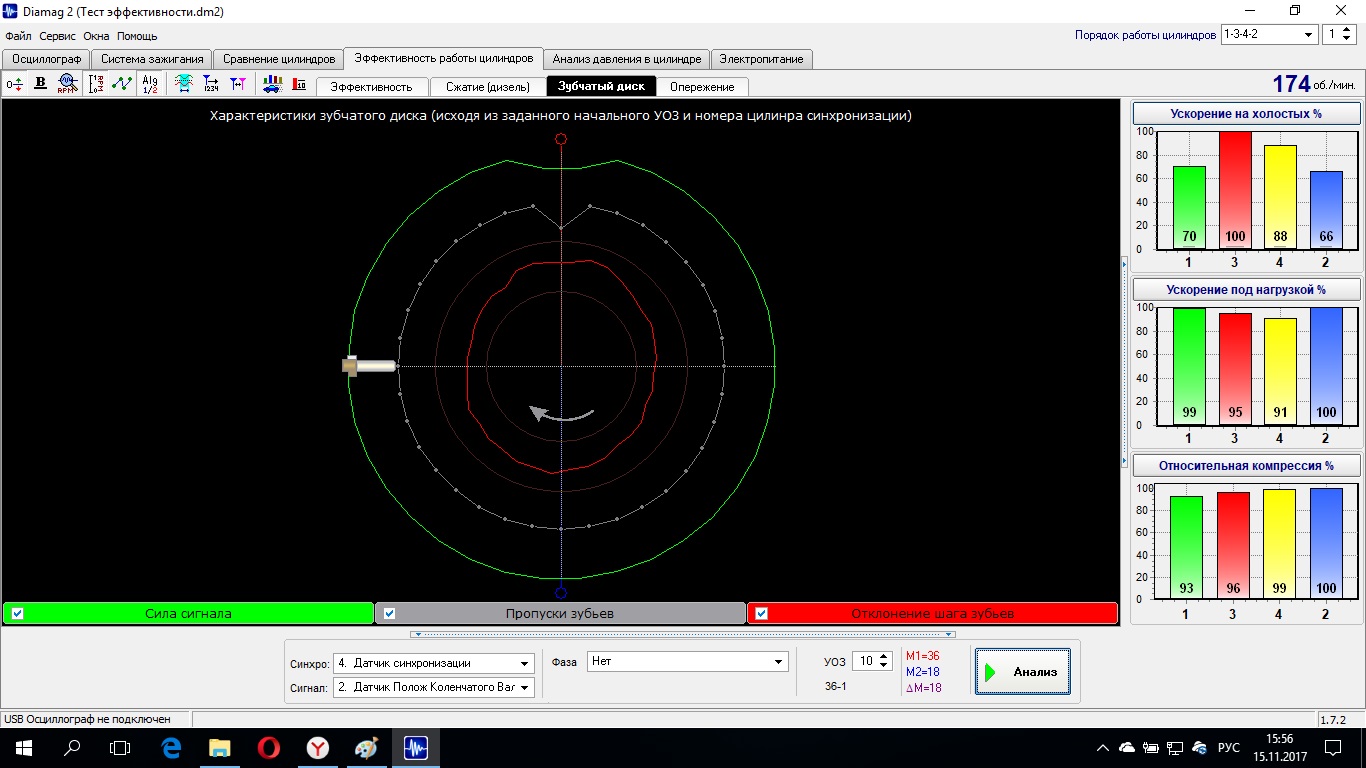Click the Ускорение на холостых % header
Image resolution: width=1366 pixels, height=768 pixels.
click(1246, 114)
